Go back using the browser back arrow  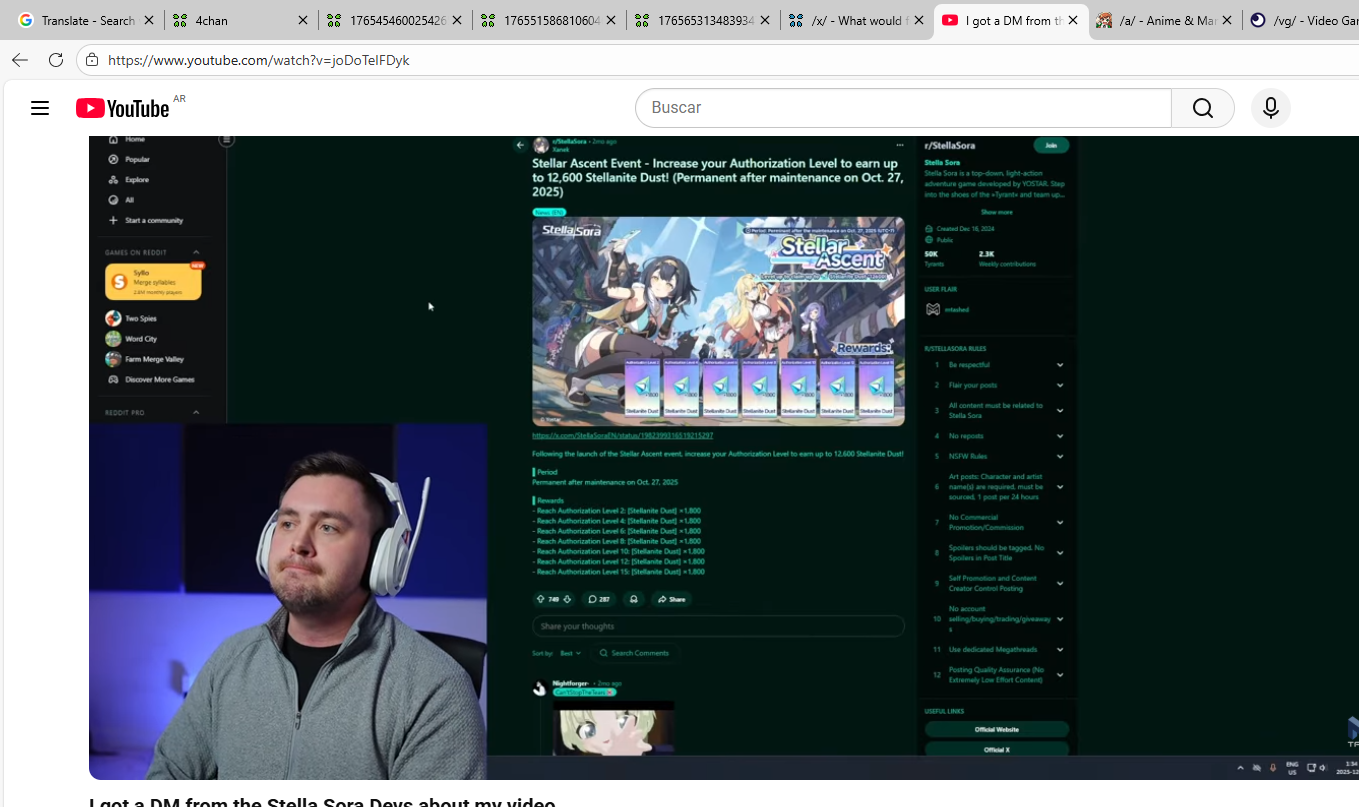pyautogui.click(x=20, y=60)
